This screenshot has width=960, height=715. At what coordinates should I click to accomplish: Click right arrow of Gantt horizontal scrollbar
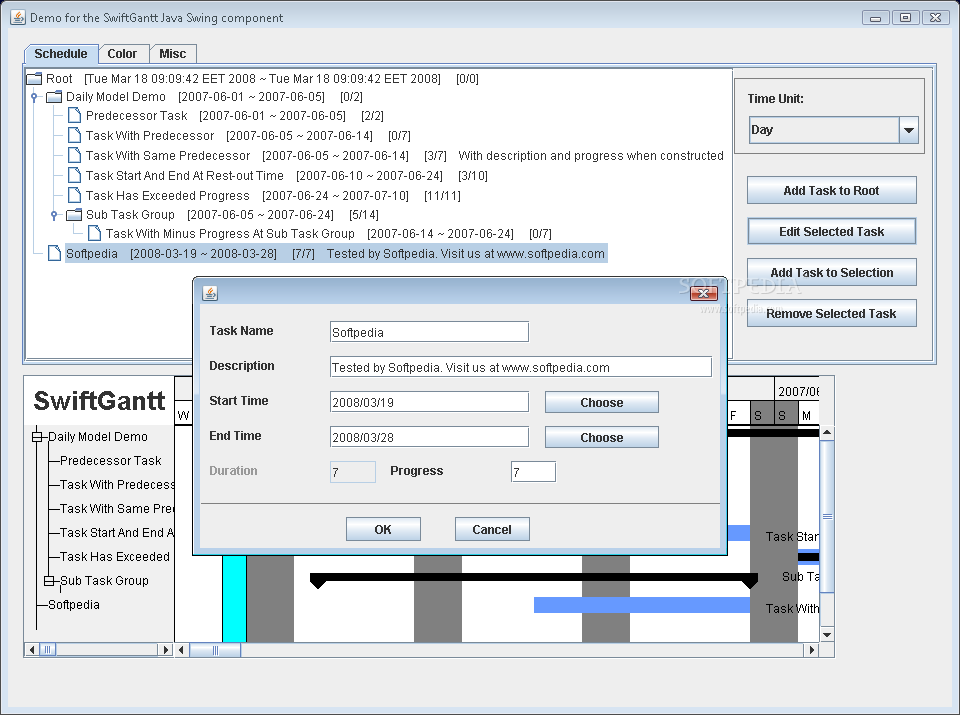pyautogui.click(x=812, y=650)
